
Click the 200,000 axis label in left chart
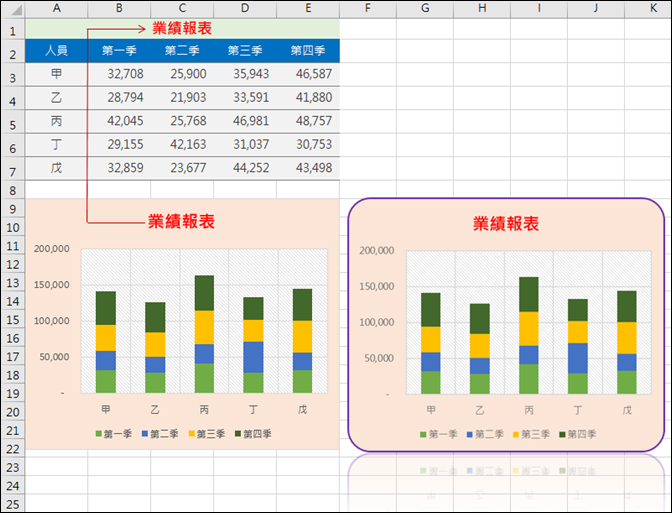[51, 249]
